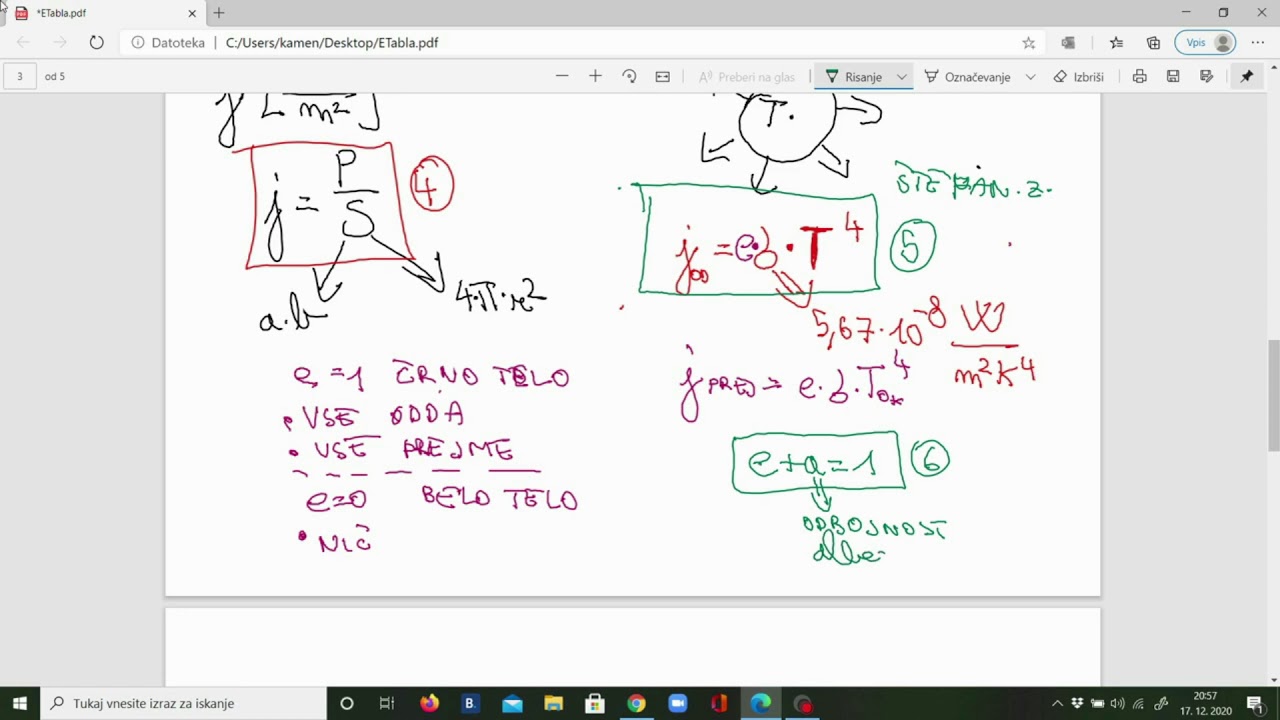Show hidden system tray icons
Screen dimensions: 1280x720
click(x=1057, y=703)
